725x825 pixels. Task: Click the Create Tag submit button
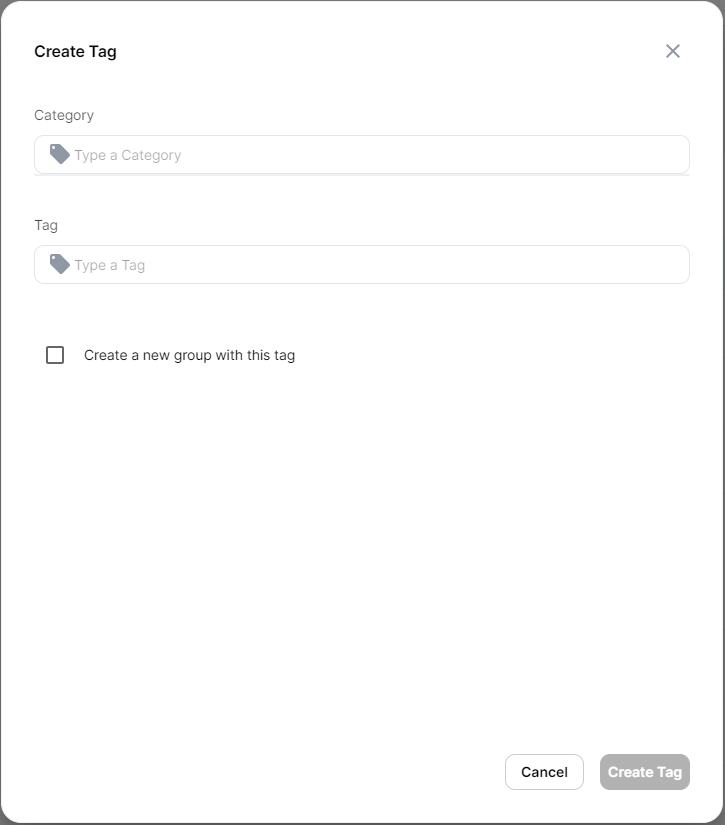click(x=644, y=772)
